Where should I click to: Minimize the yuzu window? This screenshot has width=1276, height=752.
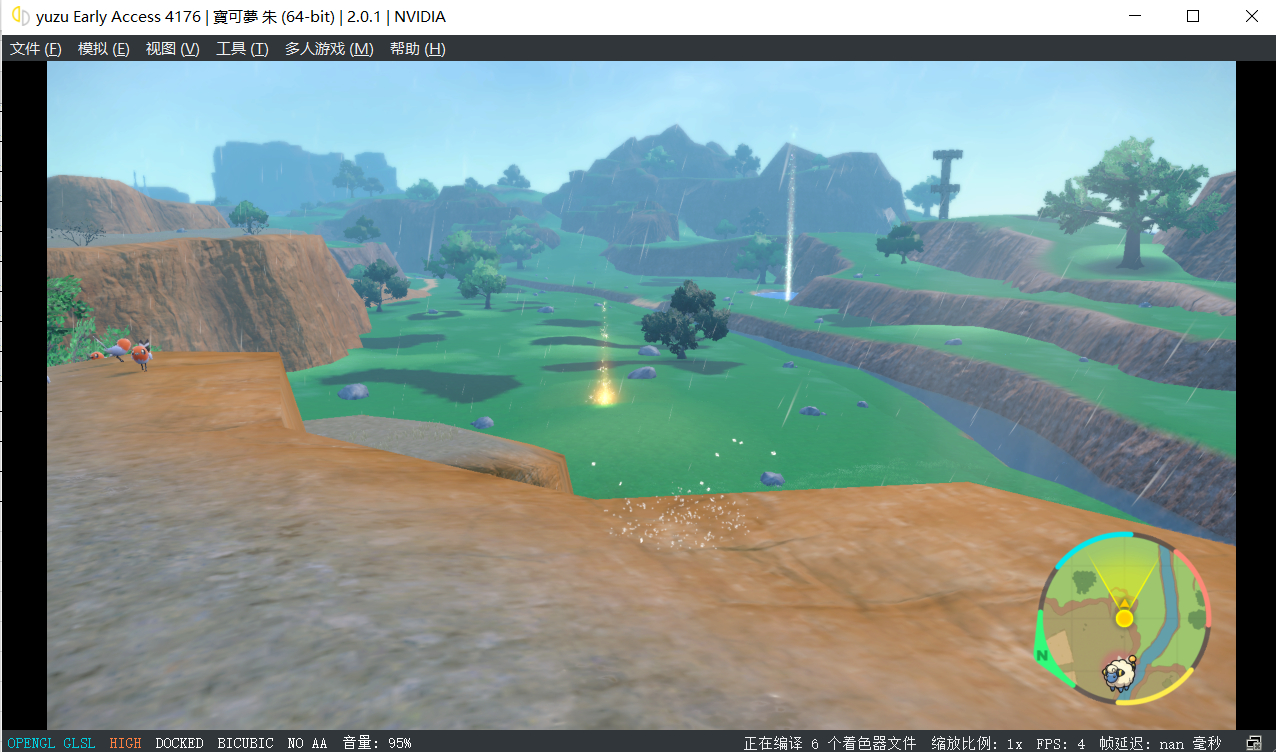pyautogui.click(x=1135, y=17)
